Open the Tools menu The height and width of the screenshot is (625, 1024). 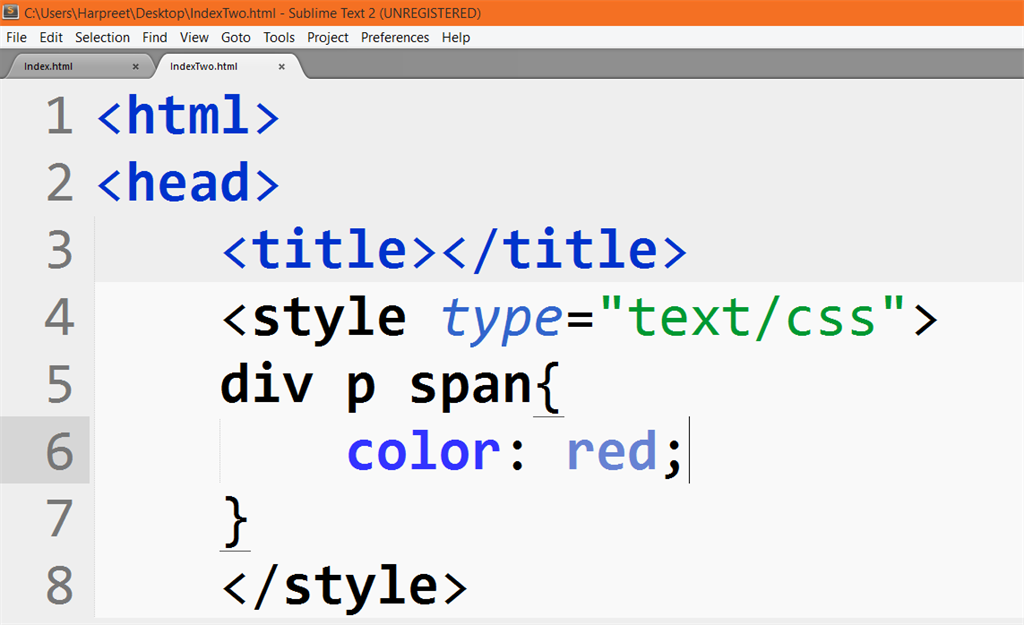(x=278, y=37)
